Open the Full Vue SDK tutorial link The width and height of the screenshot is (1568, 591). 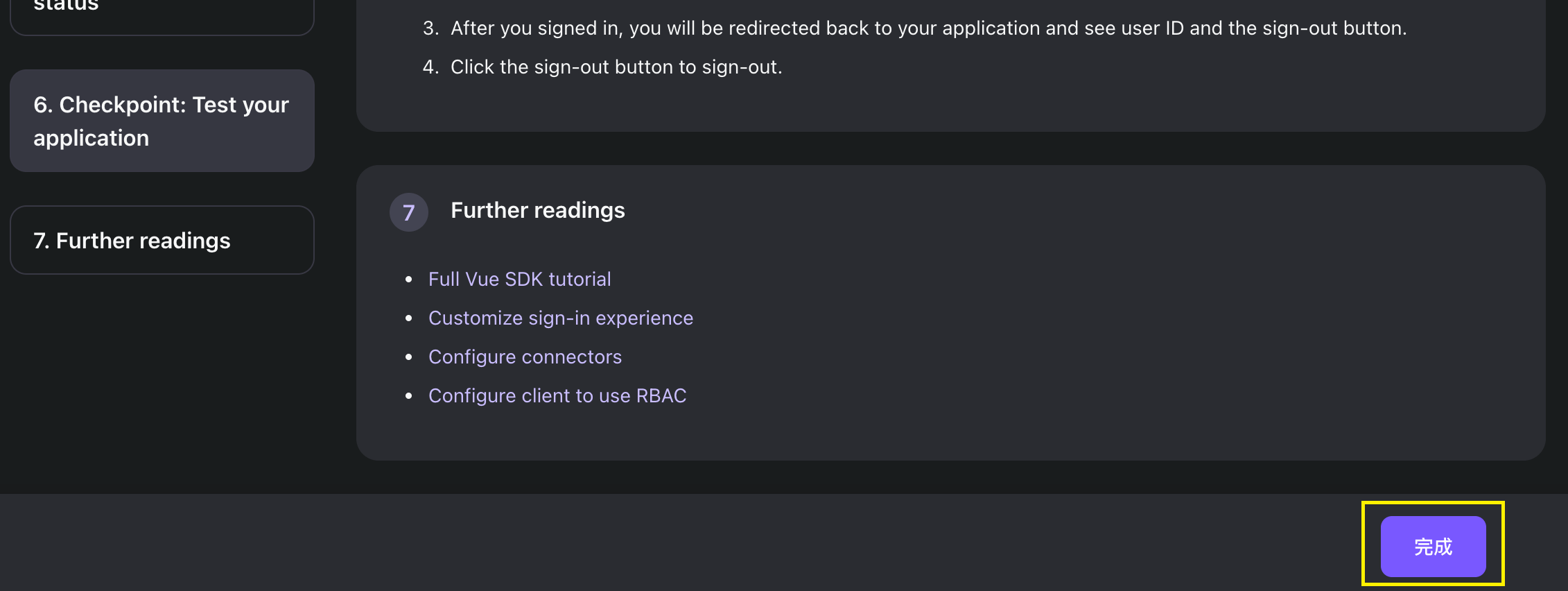520,279
